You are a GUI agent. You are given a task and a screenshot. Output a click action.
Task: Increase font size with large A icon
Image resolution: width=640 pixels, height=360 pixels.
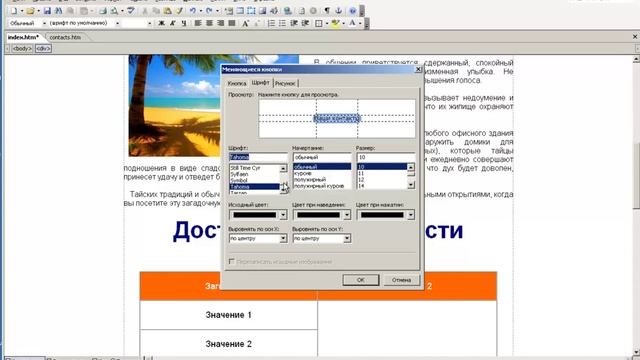tap(246, 23)
